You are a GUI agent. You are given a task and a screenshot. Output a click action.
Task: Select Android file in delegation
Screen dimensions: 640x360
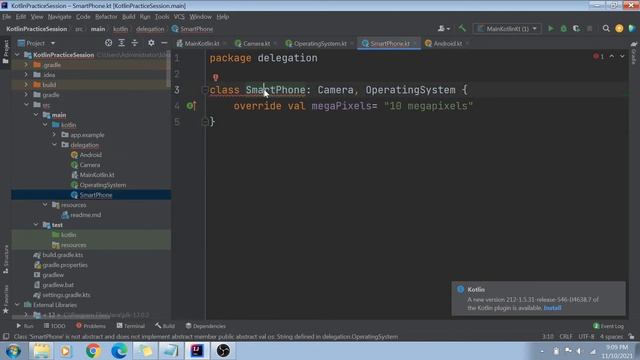91,155
